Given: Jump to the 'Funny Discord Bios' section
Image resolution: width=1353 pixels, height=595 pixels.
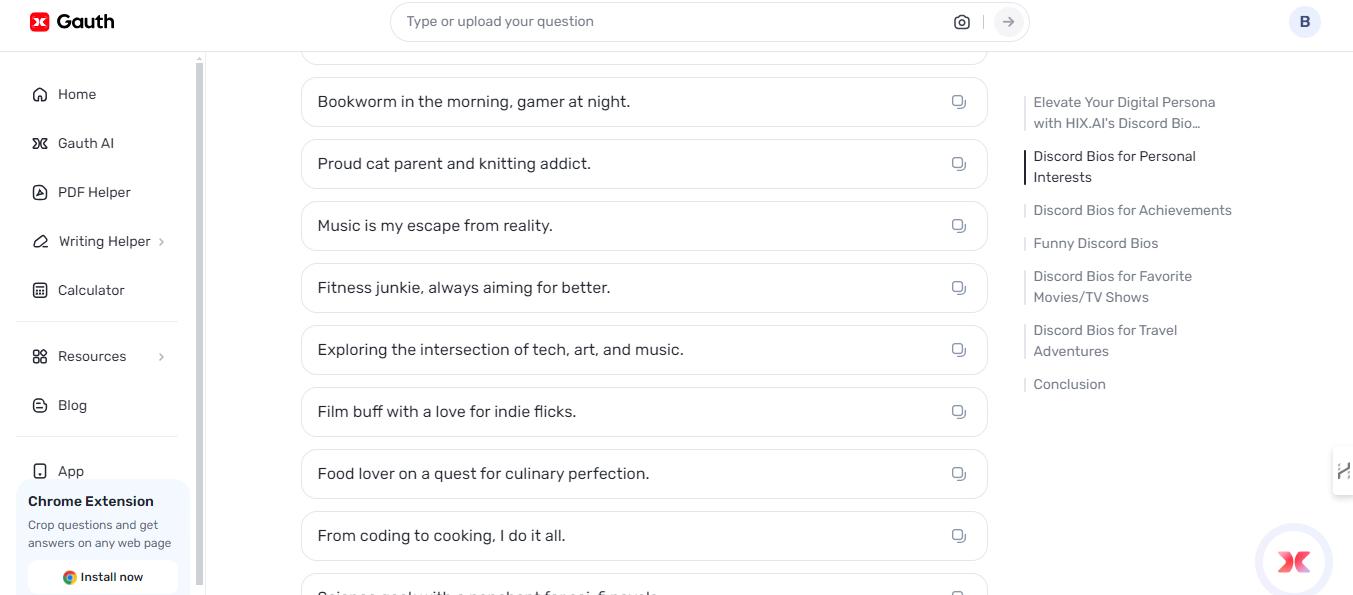Looking at the screenshot, I should tap(1095, 243).
